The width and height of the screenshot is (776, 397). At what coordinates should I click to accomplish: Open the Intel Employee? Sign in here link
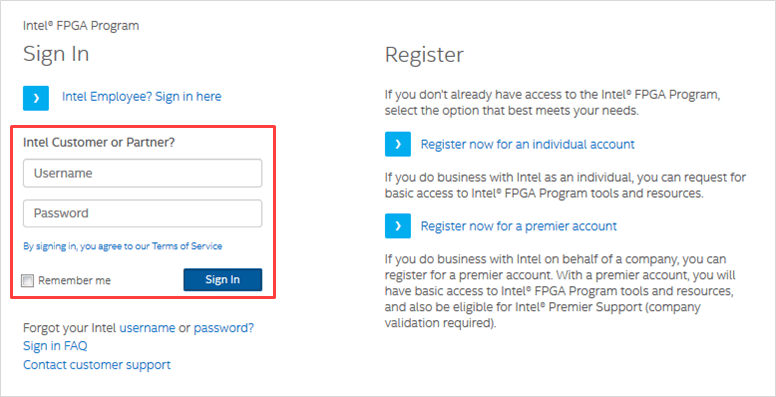[x=142, y=97]
